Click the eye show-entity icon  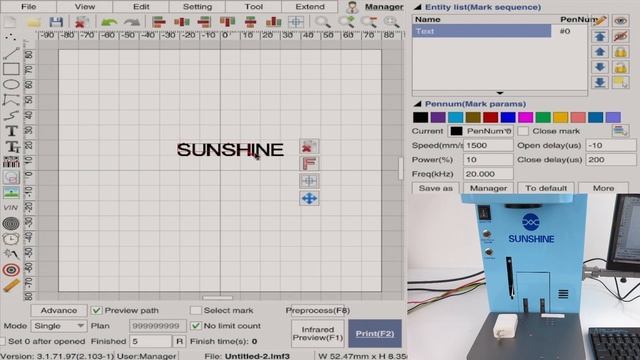coord(620,21)
